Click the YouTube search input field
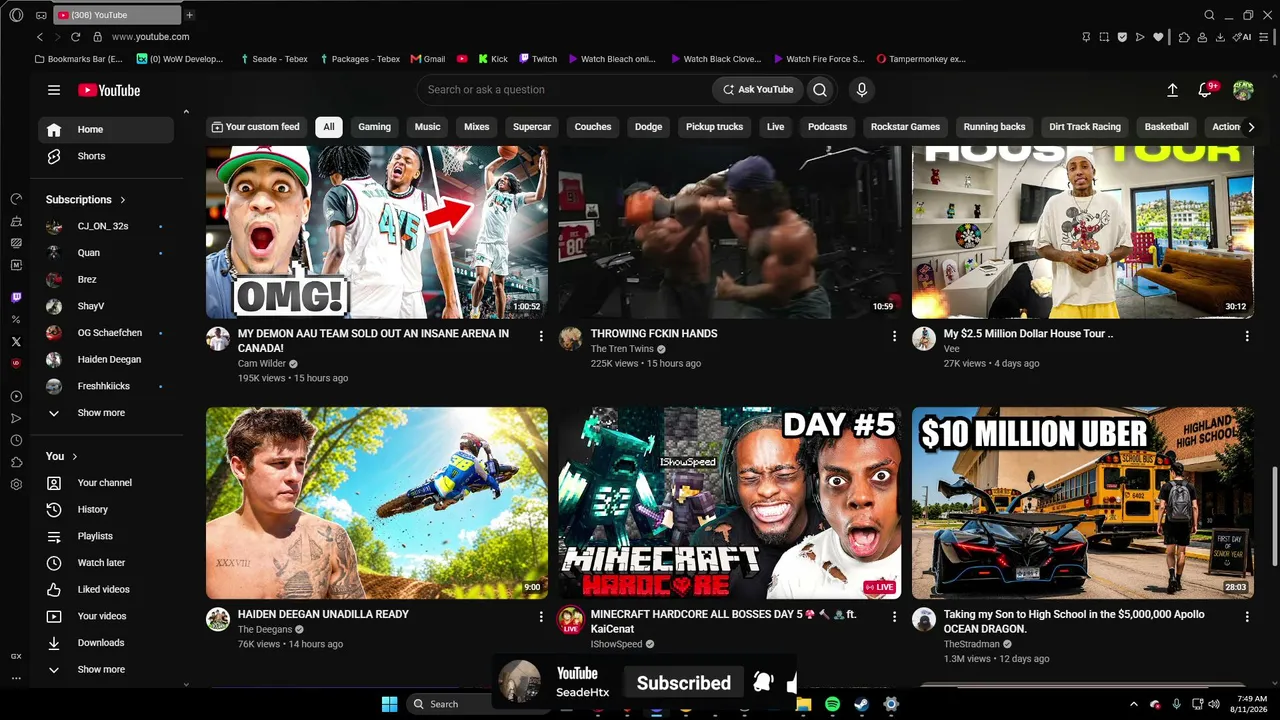 [x=565, y=90]
